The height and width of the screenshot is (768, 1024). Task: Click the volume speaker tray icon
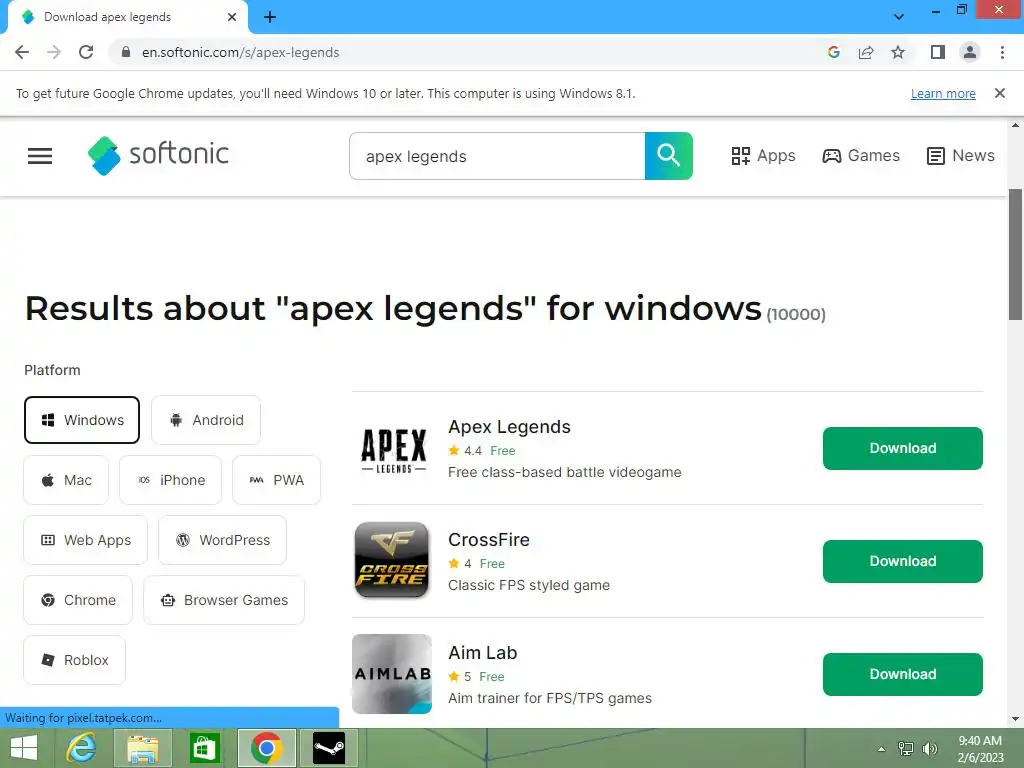(930, 748)
